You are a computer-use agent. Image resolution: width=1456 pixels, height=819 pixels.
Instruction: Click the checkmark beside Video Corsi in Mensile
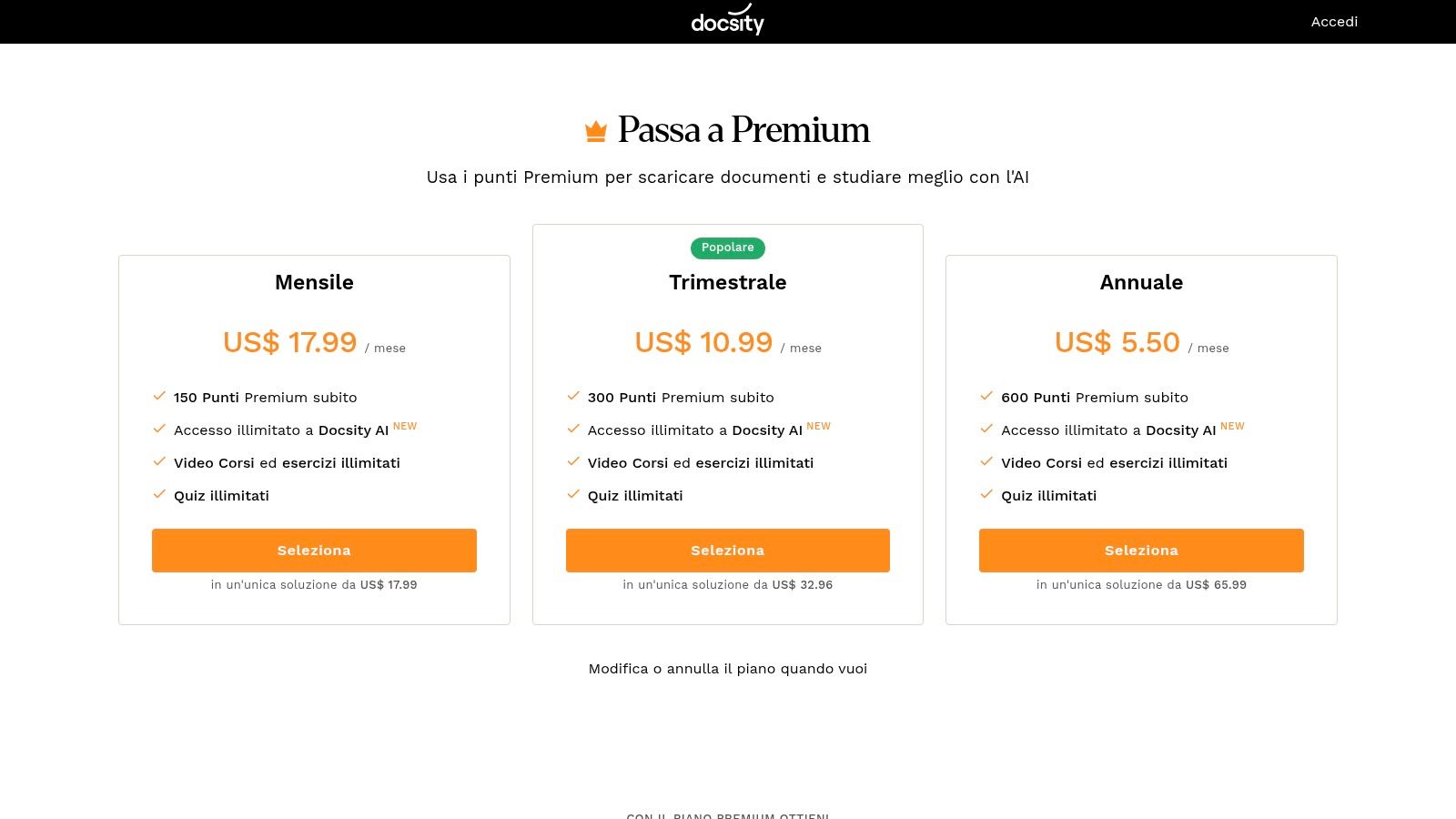click(x=157, y=460)
